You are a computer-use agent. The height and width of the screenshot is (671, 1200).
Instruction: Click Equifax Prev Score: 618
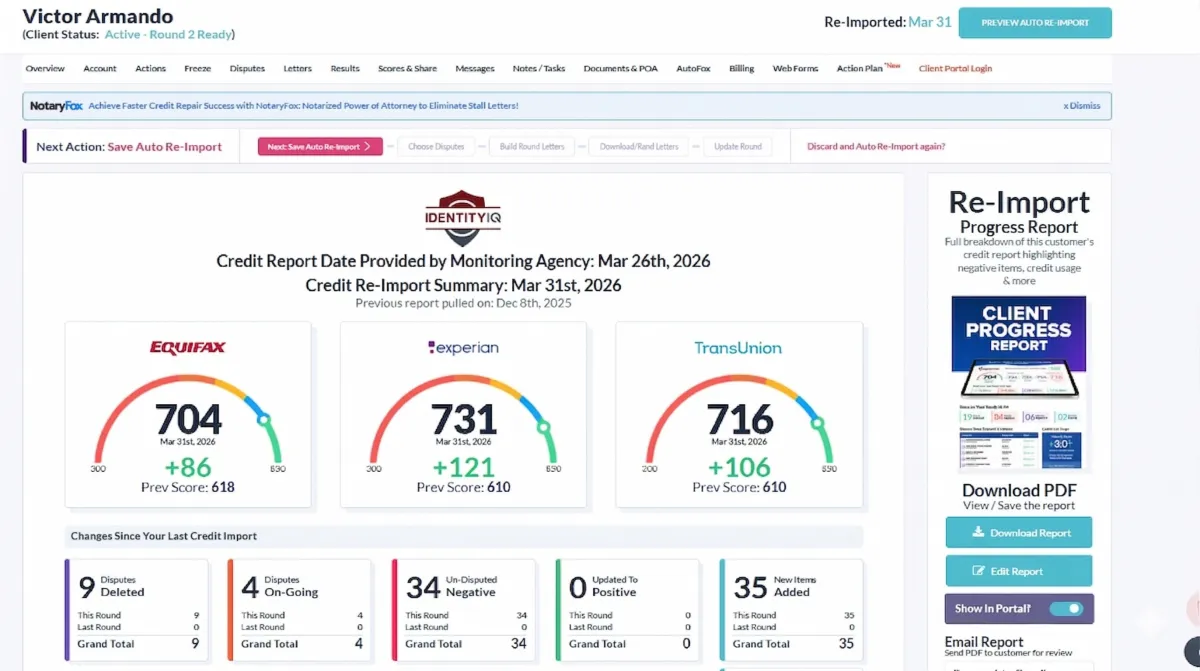point(188,488)
